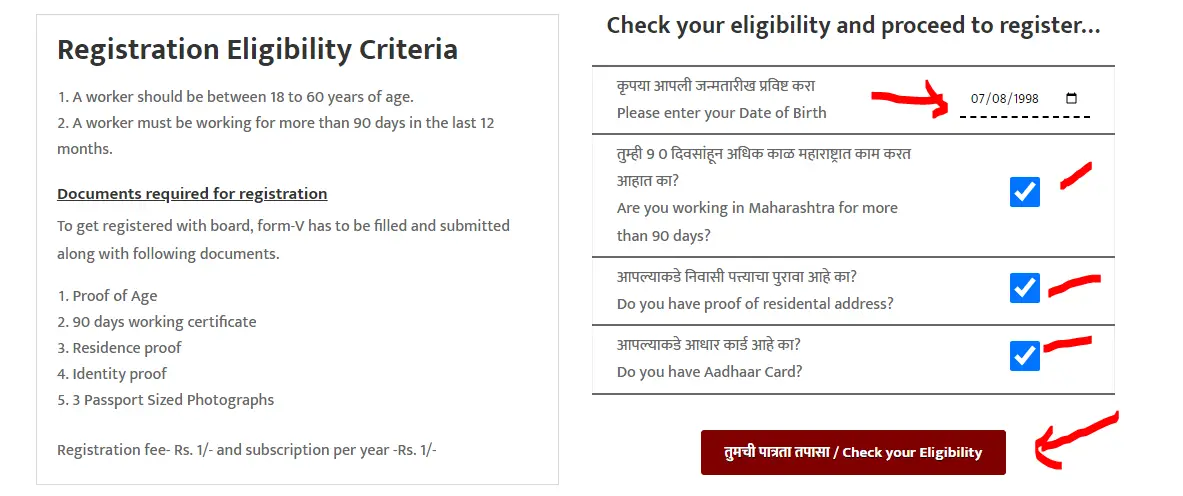Select the 'Identity proof' list item

(x=112, y=374)
